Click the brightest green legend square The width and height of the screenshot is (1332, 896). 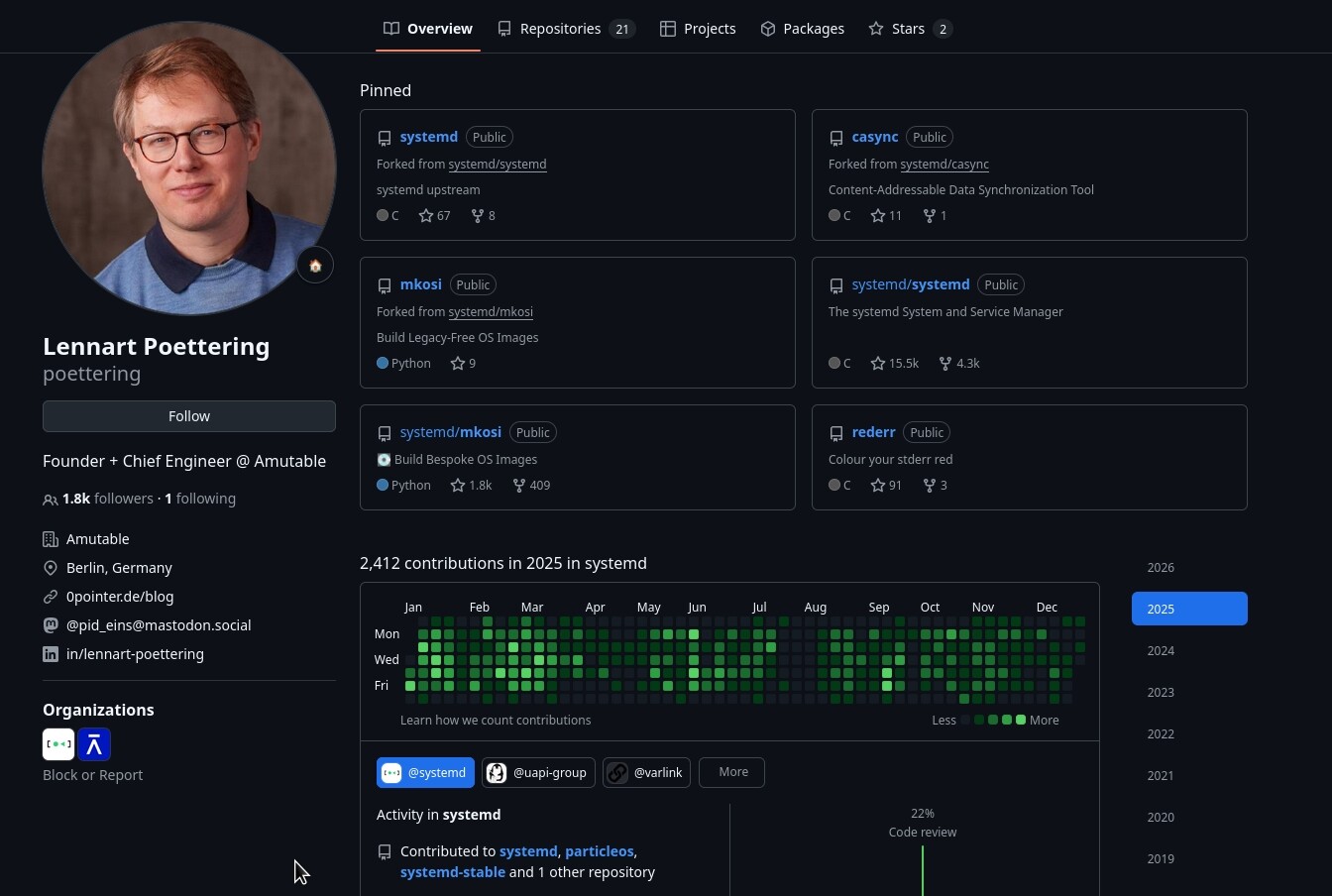(x=1021, y=721)
